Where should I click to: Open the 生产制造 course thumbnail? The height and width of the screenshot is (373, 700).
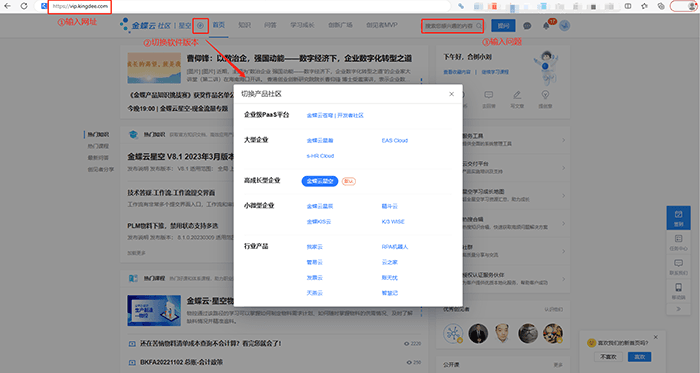click(154, 310)
